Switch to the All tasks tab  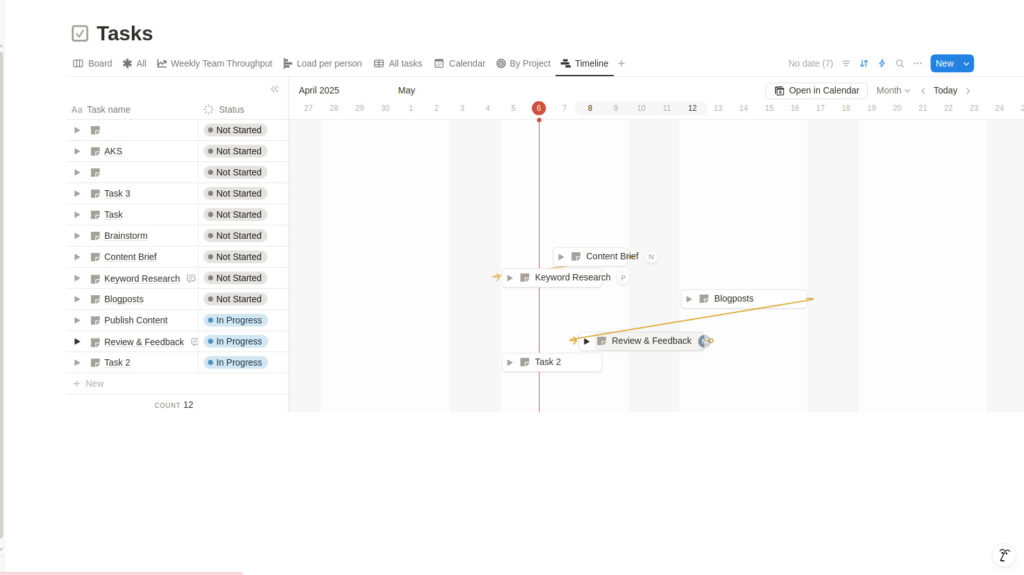[398, 63]
